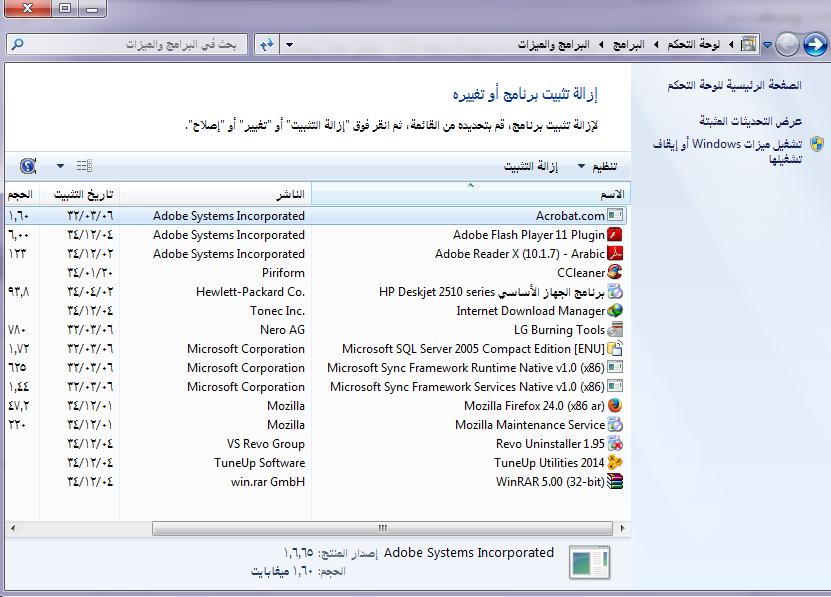Click the horizontal scrollbar right arrow
This screenshot has width=831, height=597.
[x=622, y=528]
